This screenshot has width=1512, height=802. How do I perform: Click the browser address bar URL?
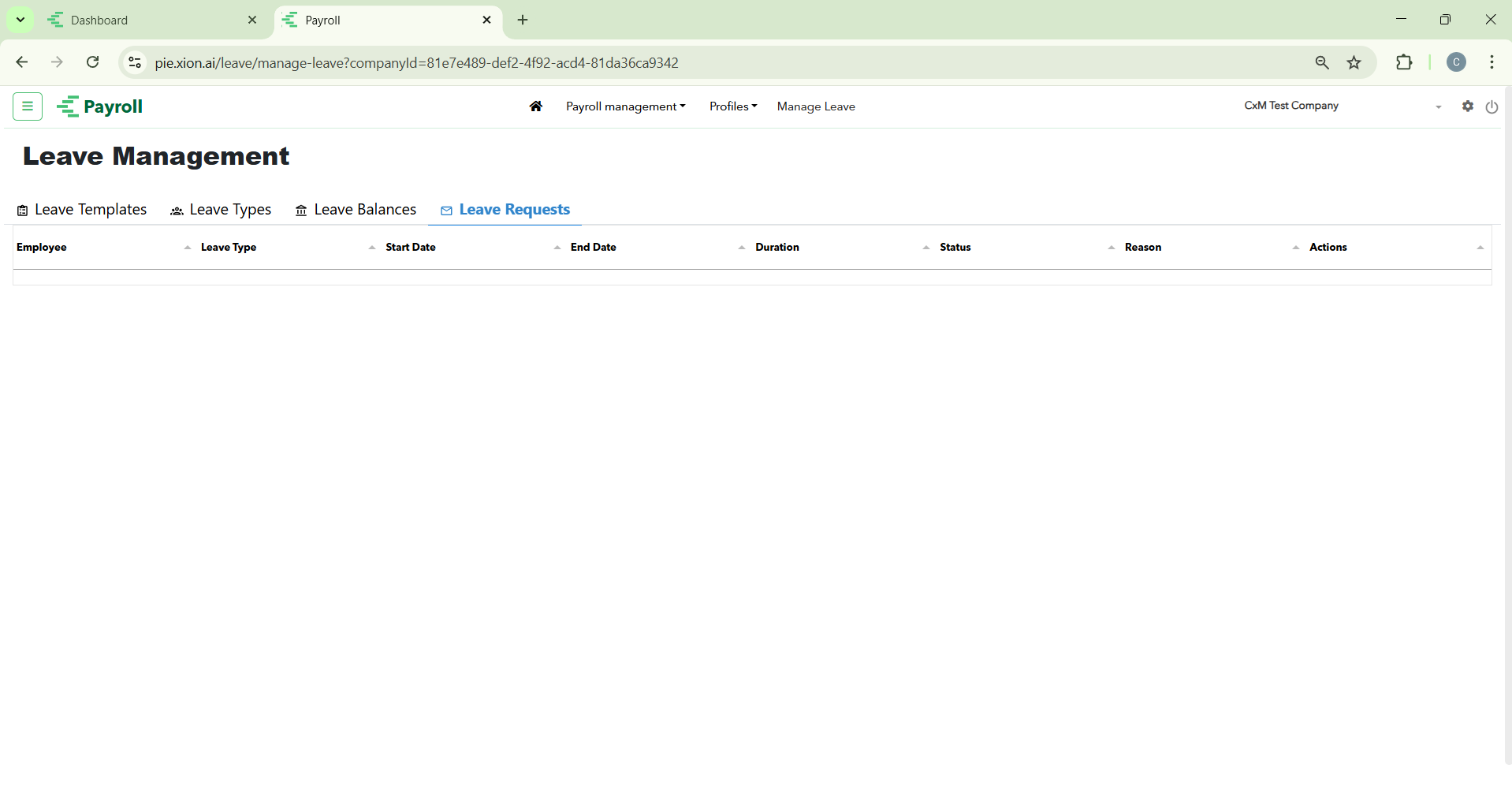[x=416, y=63]
